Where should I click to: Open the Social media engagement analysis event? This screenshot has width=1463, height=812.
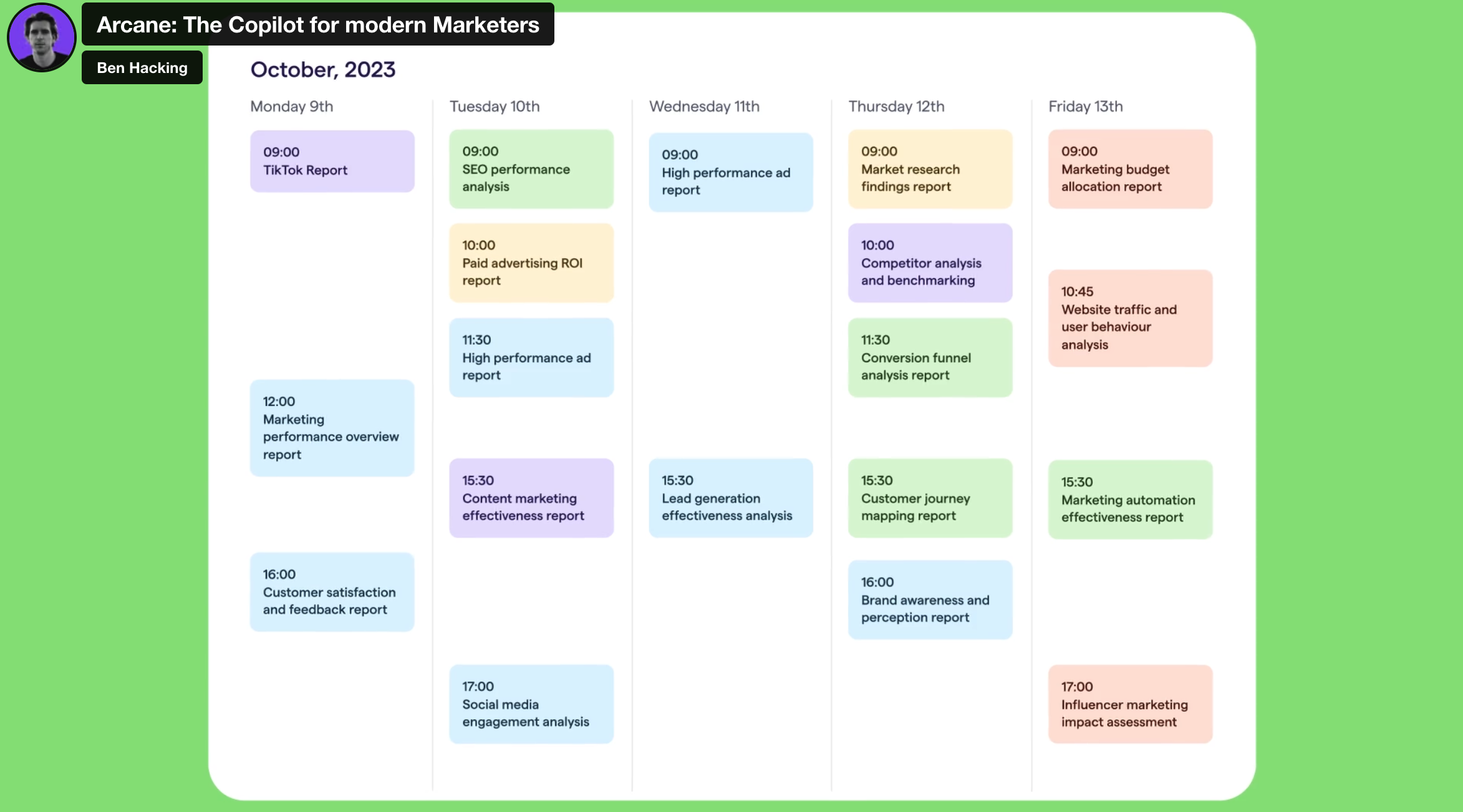[x=531, y=704]
